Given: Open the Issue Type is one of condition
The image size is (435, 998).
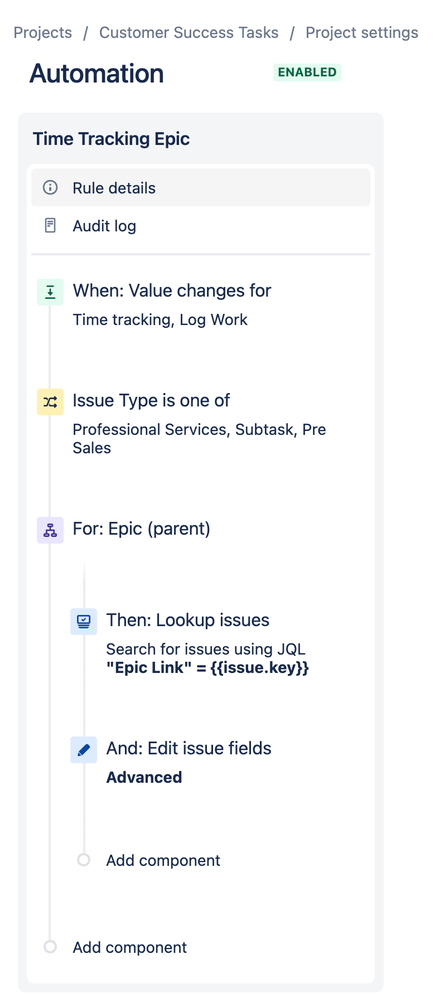Looking at the screenshot, I should coord(151,400).
